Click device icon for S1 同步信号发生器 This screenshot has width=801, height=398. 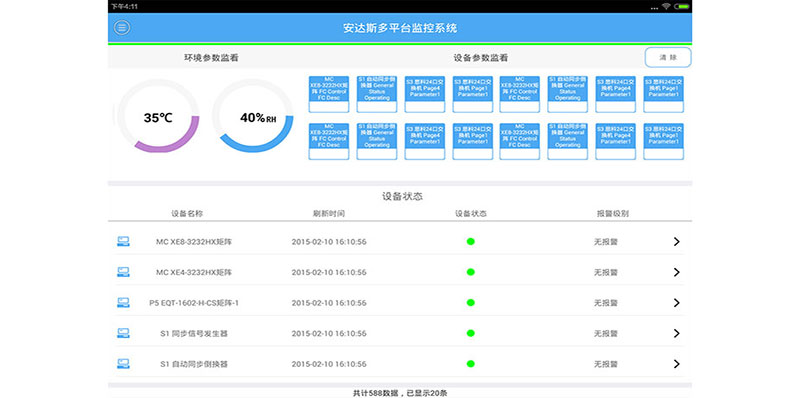123,333
